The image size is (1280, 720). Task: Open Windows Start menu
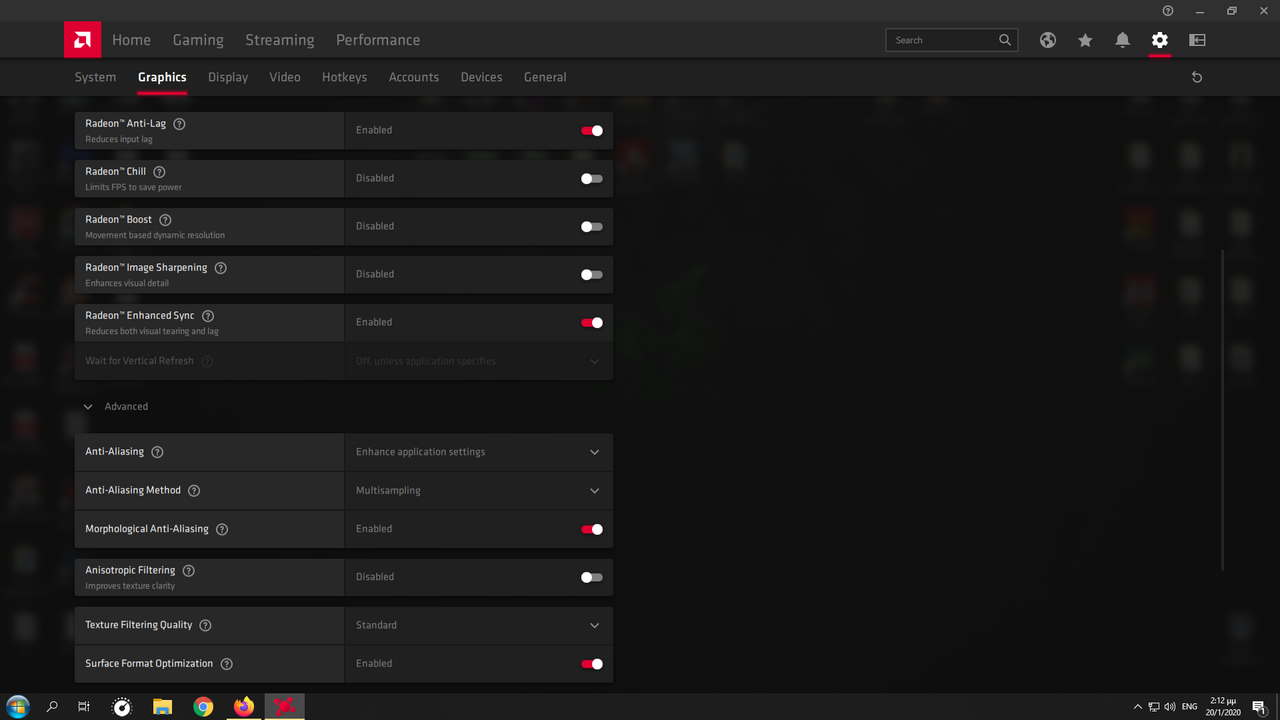[x=18, y=707]
